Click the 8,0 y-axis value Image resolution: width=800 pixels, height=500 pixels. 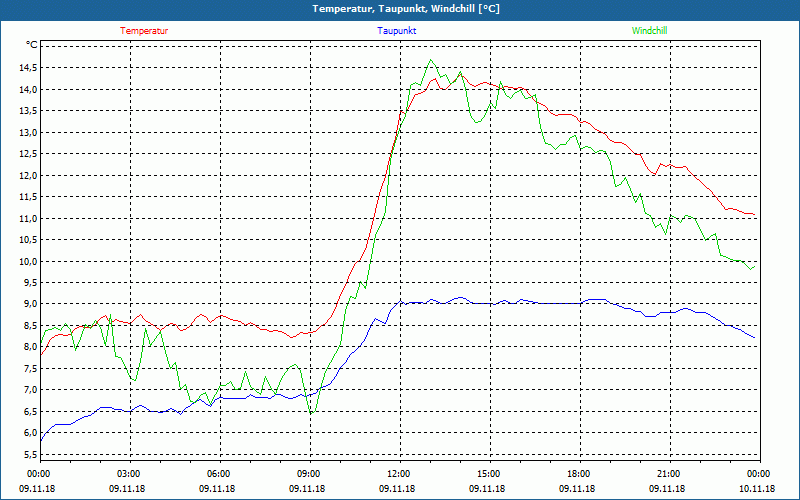(x=31, y=347)
